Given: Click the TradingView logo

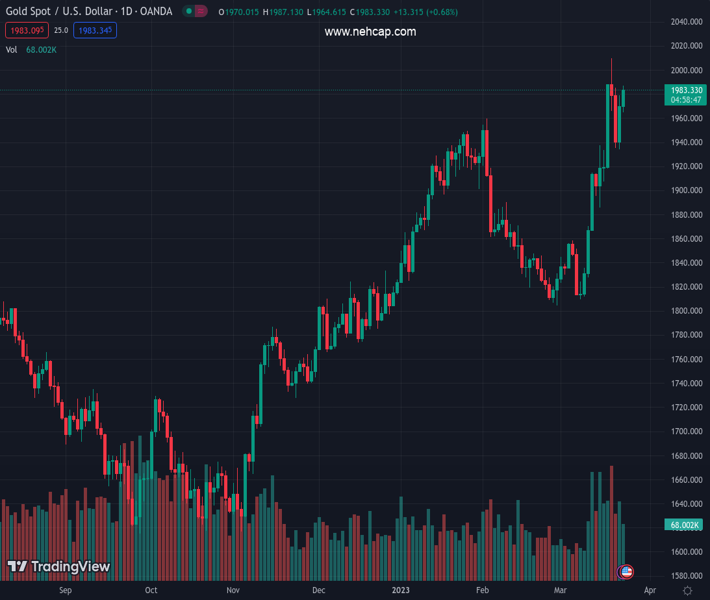Looking at the screenshot, I should pyautogui.click(x=58, y=566).
